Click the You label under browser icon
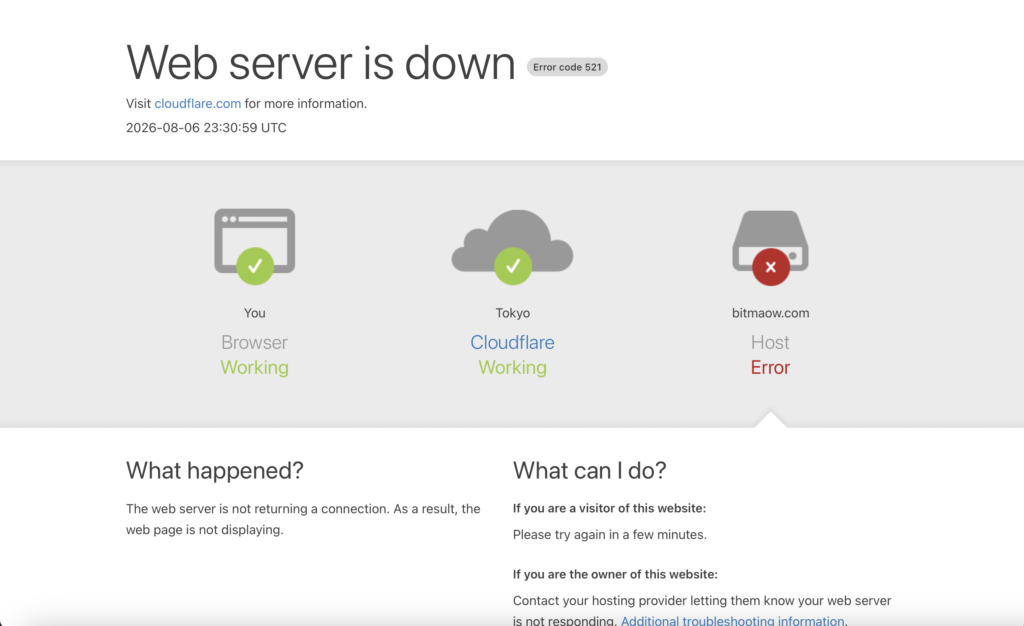Viewport: 1024px width, 626px height. coord(255,313)
